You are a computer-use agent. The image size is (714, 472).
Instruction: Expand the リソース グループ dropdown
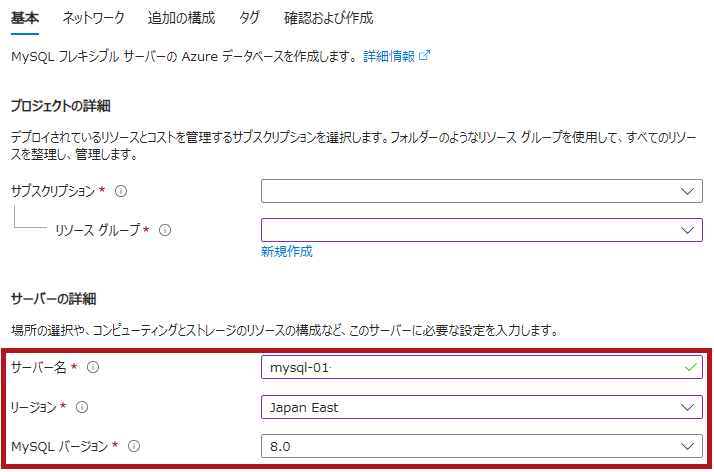click(x=480, y=230)
